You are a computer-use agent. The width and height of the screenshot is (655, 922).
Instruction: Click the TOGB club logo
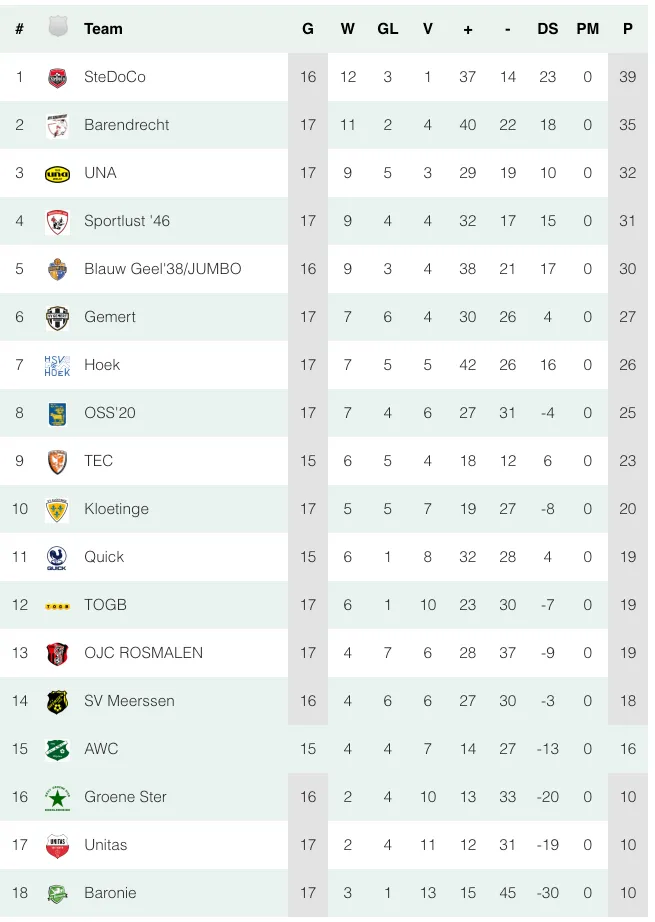tap(58, 606)
